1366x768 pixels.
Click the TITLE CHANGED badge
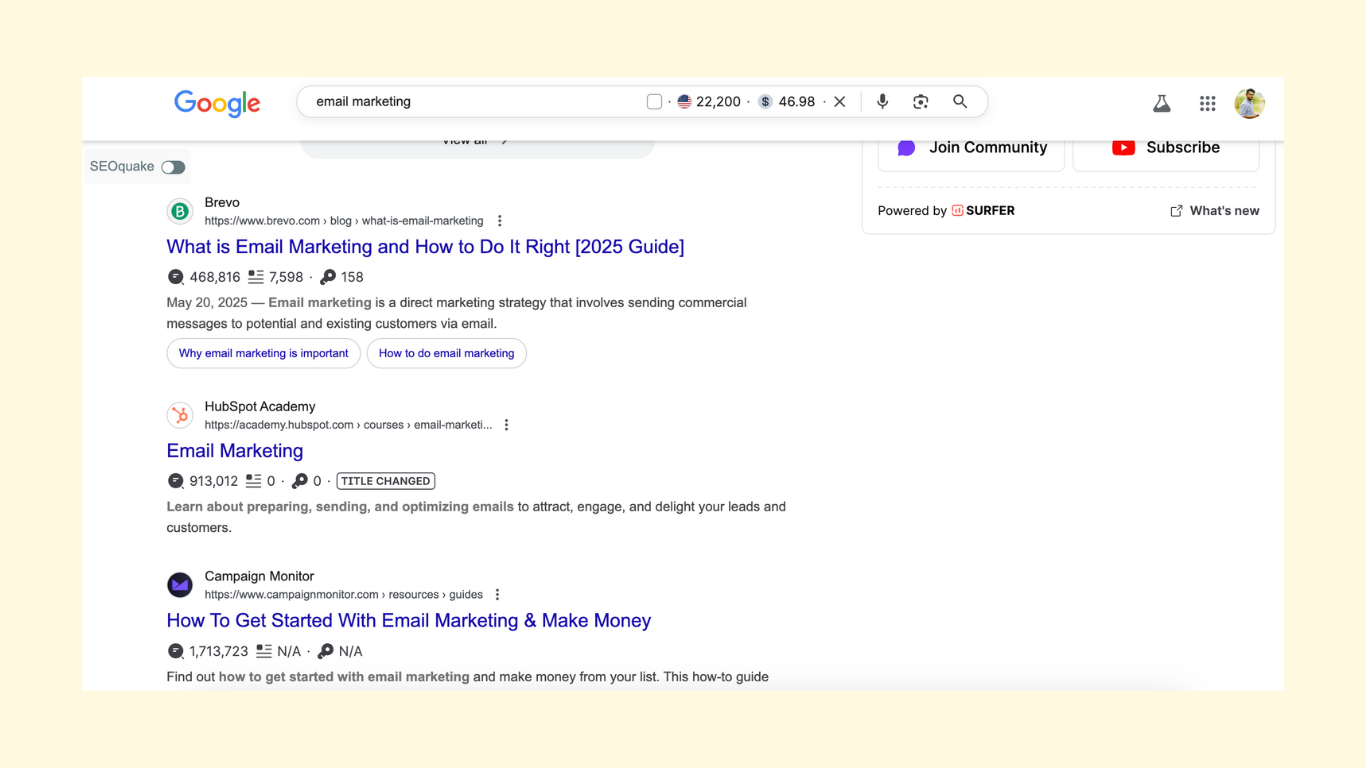(386, 481)
